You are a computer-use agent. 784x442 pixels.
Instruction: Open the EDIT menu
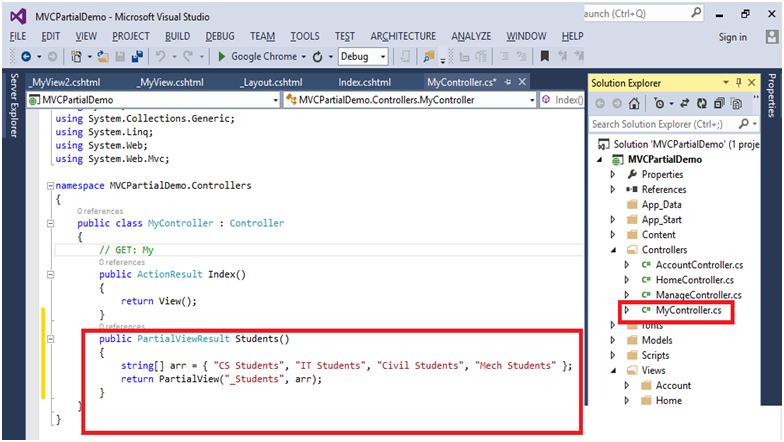coord(50,36)
